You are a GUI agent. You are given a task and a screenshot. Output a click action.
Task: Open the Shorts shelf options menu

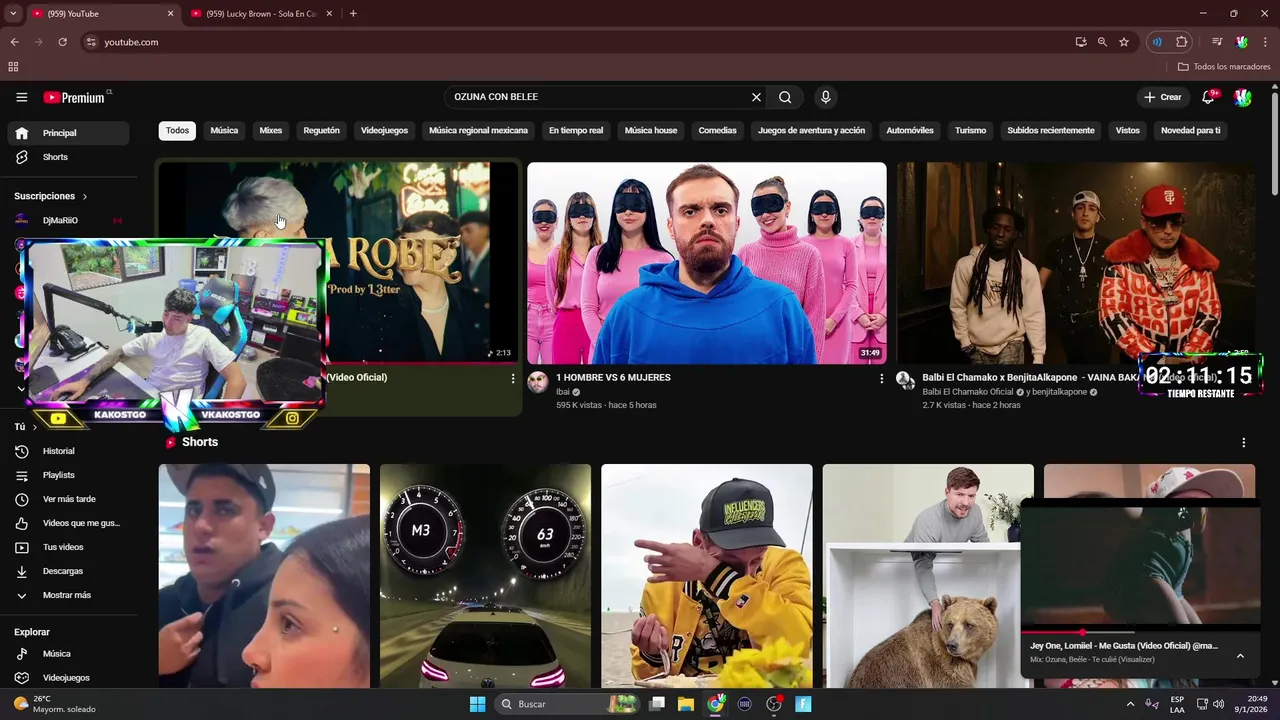pos(1243,442)
